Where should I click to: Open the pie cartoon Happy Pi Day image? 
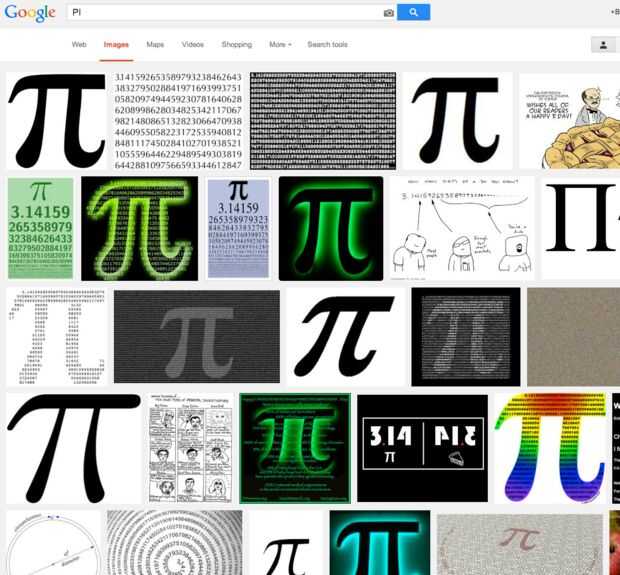point(569,121)
